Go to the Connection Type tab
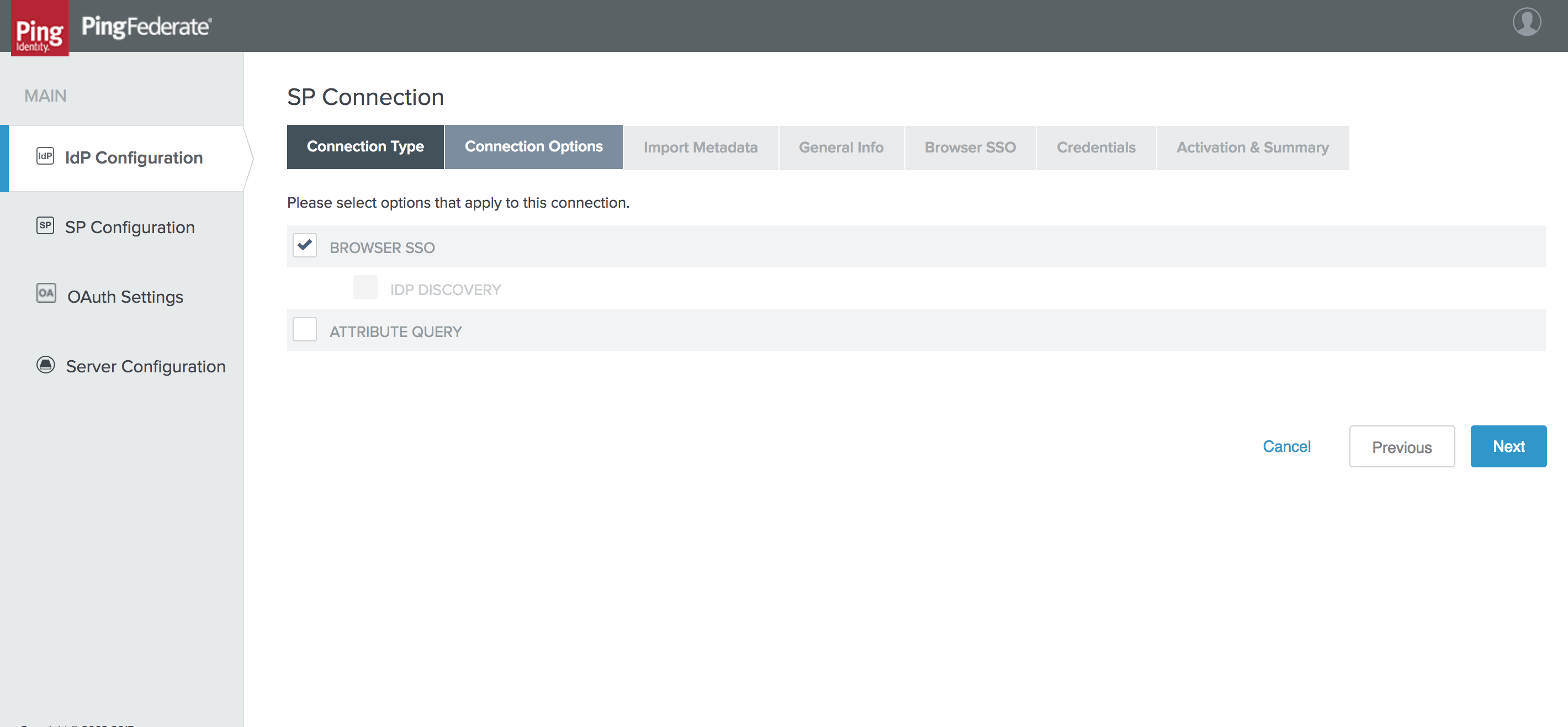 (365, 147)
